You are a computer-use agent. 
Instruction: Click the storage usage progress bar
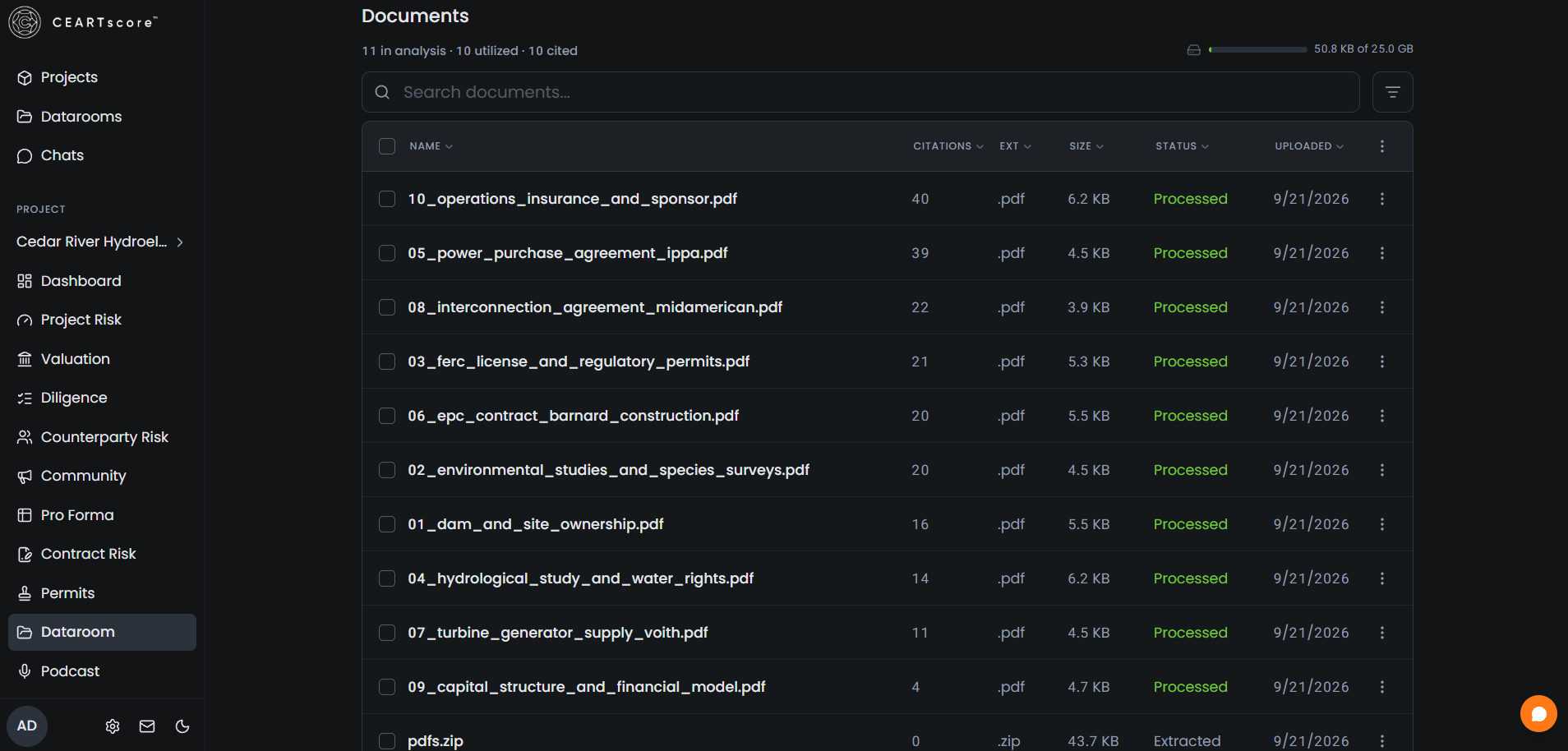point(1257,49)
